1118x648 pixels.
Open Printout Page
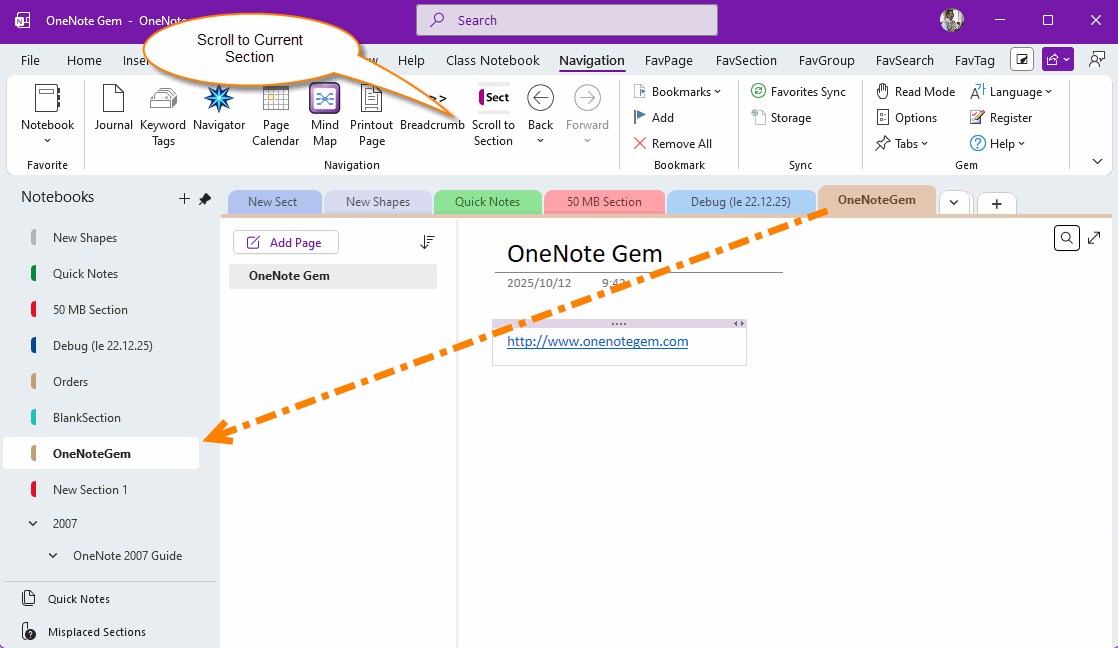click(371, 115)
